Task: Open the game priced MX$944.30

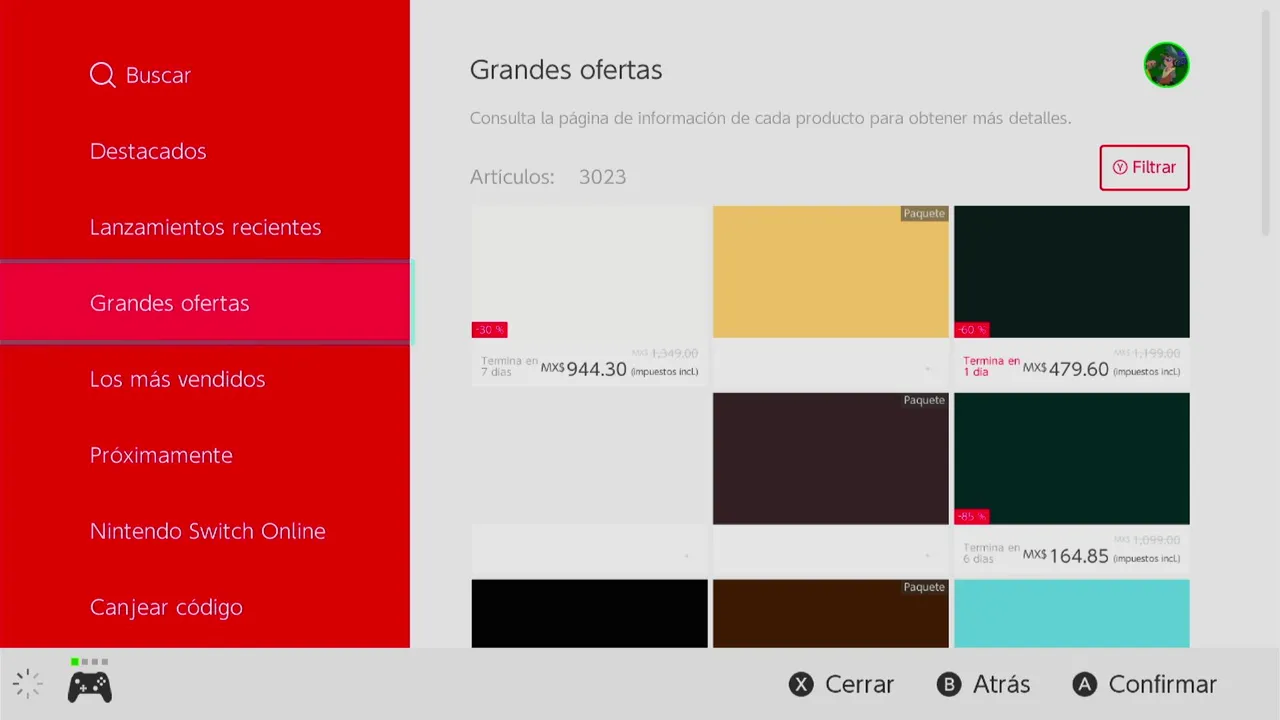Action: (x=589, y=296)
